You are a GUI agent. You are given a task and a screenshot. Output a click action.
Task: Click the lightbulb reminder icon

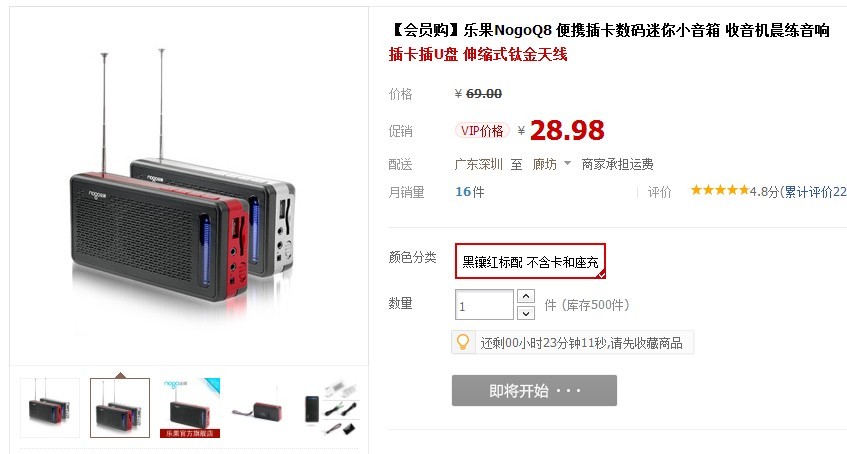[463, 342]
